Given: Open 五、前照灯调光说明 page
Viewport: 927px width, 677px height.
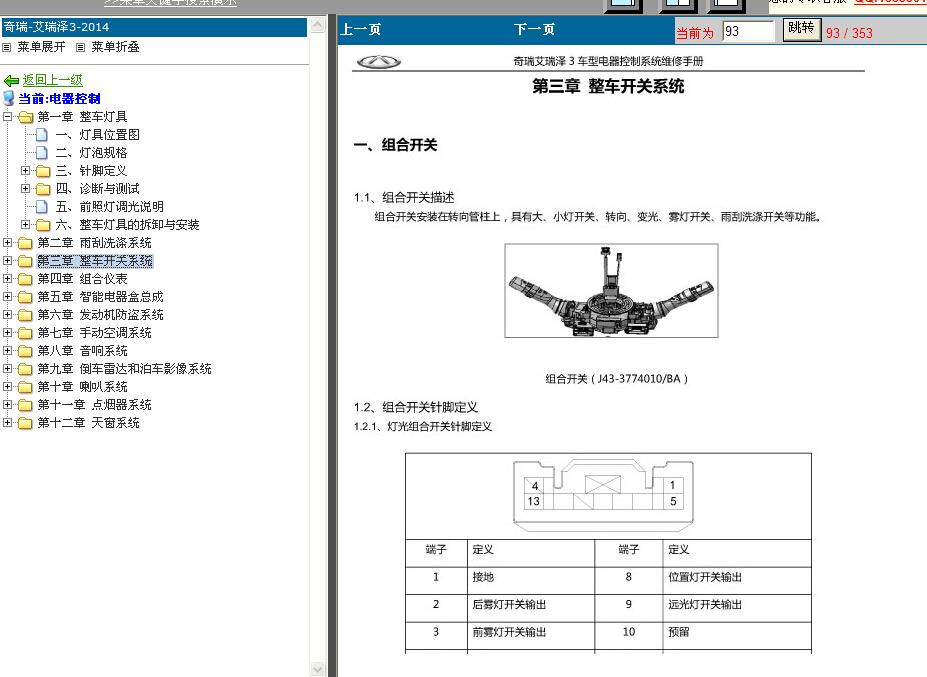Looking at the screenshot, I should (109, 207).
